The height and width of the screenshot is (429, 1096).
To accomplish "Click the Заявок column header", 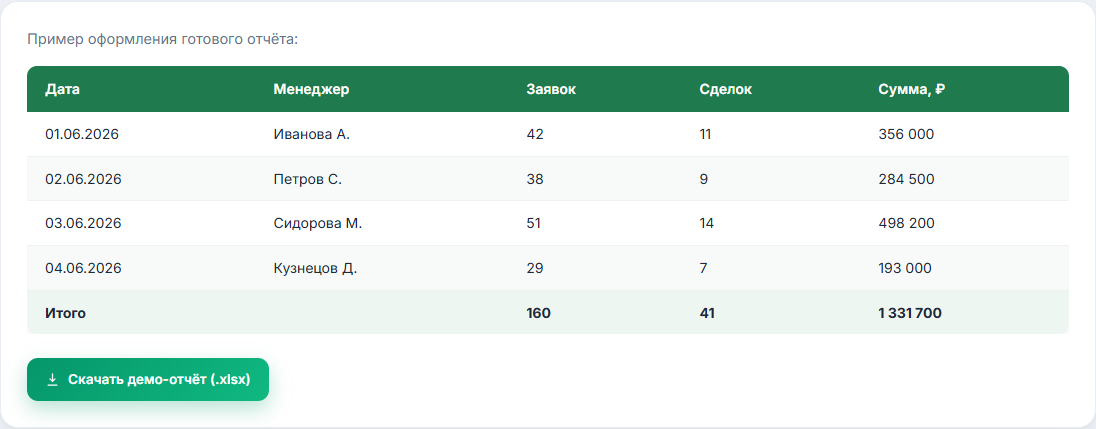I will pos(551,89).
